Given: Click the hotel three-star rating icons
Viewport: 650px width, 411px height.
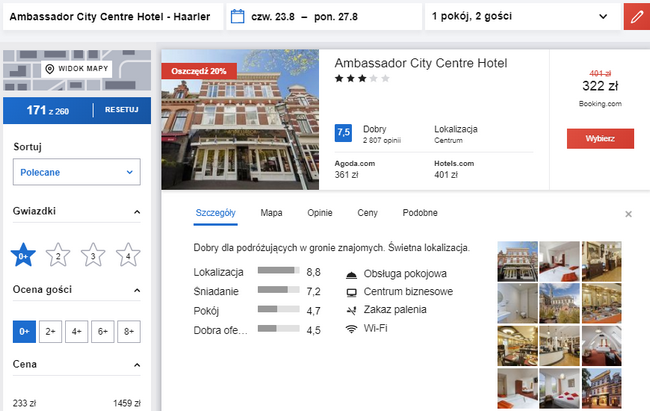Looking at the screenshot, I should (x=362, y=78).
